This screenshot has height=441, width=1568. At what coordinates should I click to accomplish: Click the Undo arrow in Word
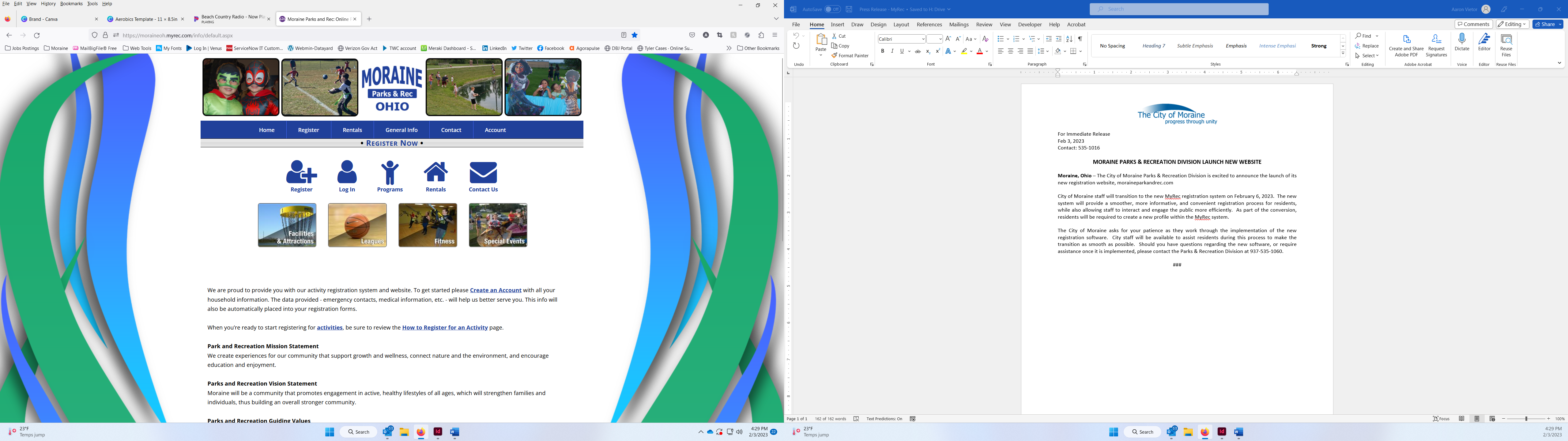(796, 36)
